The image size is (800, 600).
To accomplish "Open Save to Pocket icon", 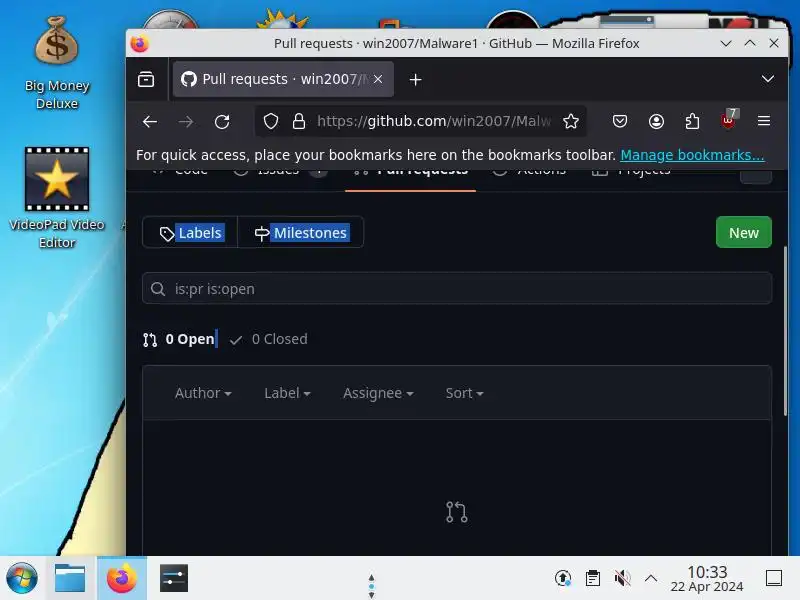I will tap(620, 121).
